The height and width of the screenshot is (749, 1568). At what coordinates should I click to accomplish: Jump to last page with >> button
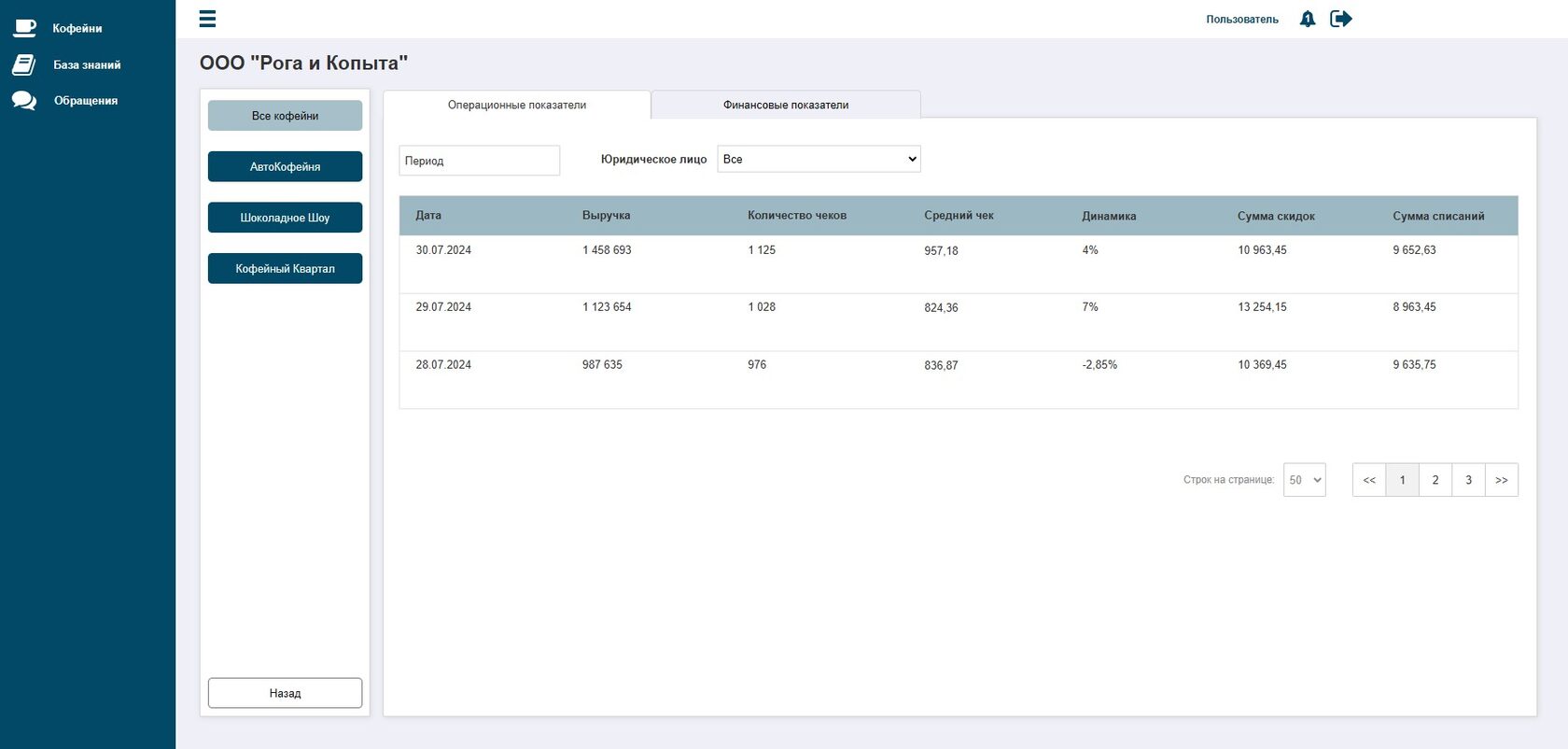(1502, 480)
